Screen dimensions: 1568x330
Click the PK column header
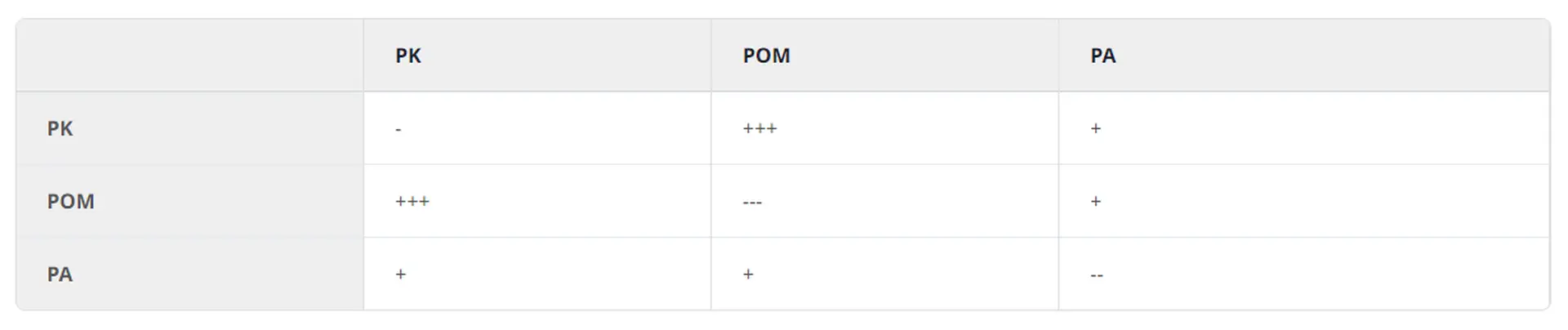coord(408,56)
